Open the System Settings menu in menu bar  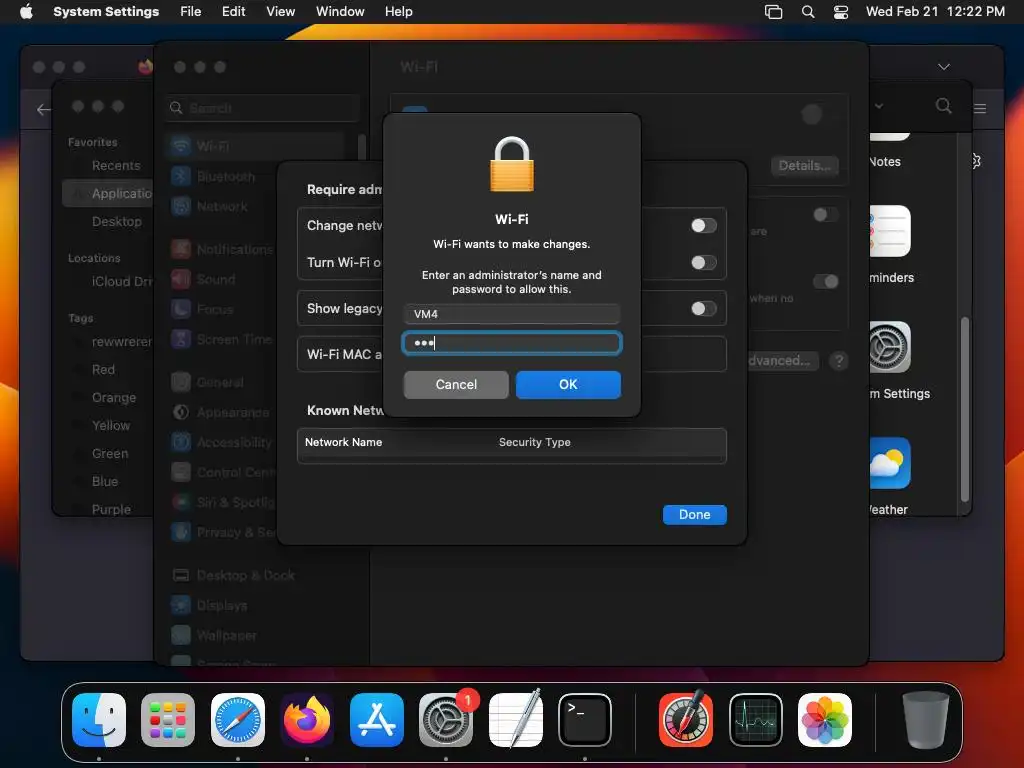106,12
